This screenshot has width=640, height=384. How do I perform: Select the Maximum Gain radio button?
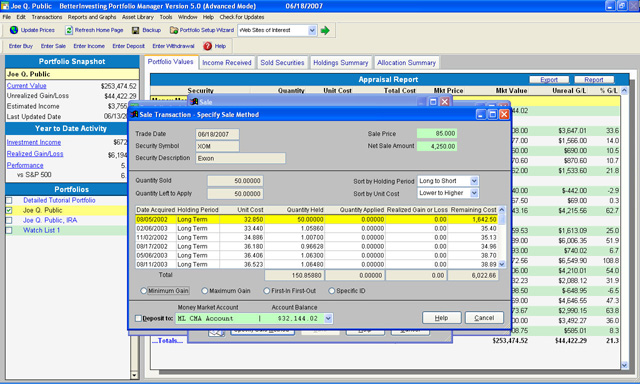coord(204,291)
